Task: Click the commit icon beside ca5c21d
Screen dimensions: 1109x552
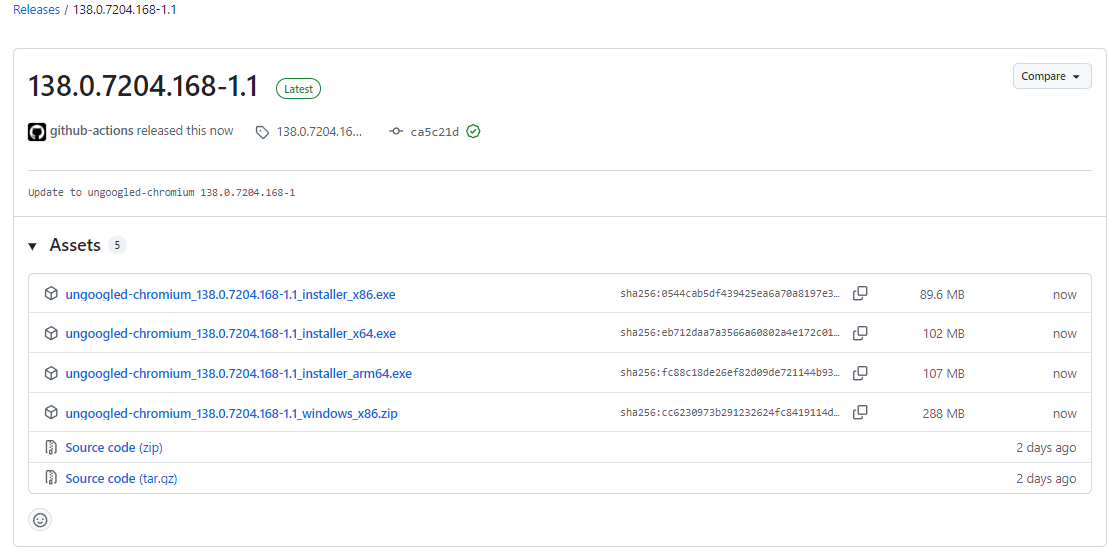Action: pos(396,132)
